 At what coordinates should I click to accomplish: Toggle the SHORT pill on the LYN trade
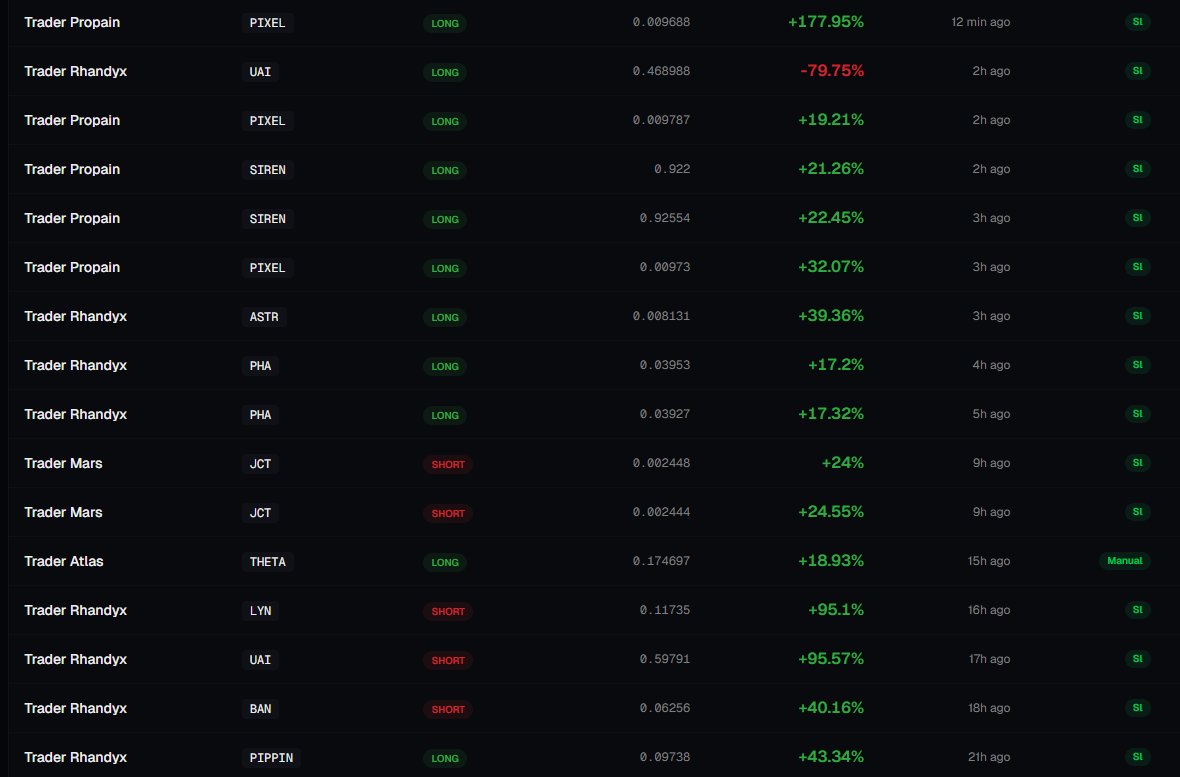click(x=447, y=611)
